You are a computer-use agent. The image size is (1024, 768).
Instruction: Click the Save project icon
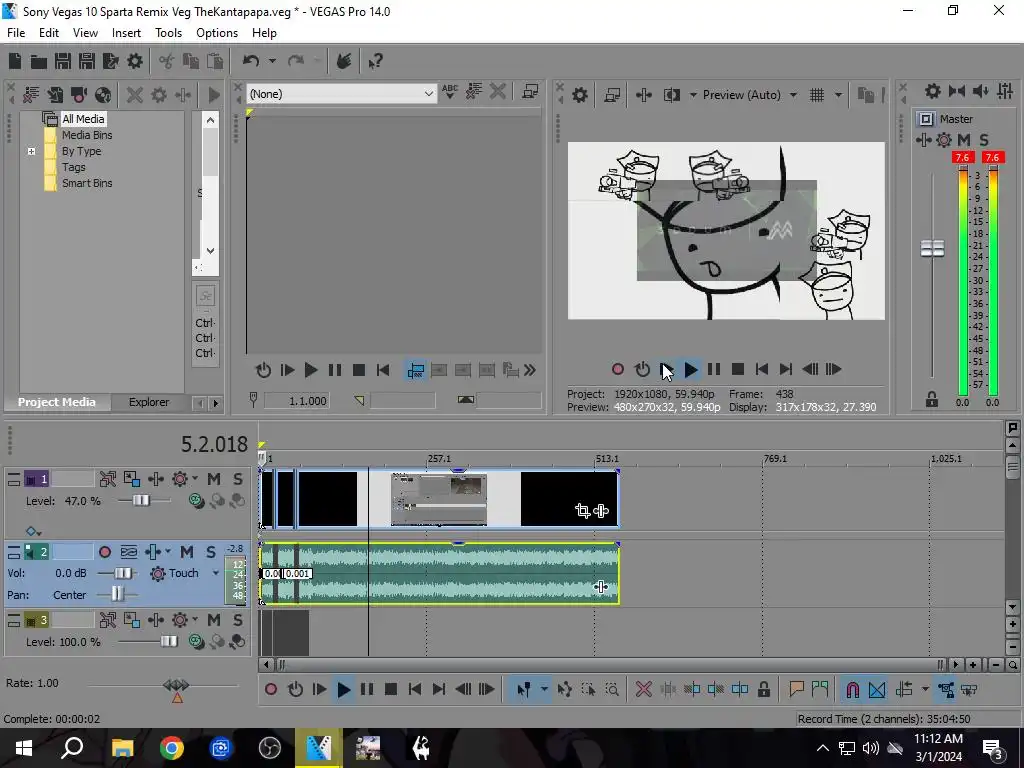click(63, 61)
